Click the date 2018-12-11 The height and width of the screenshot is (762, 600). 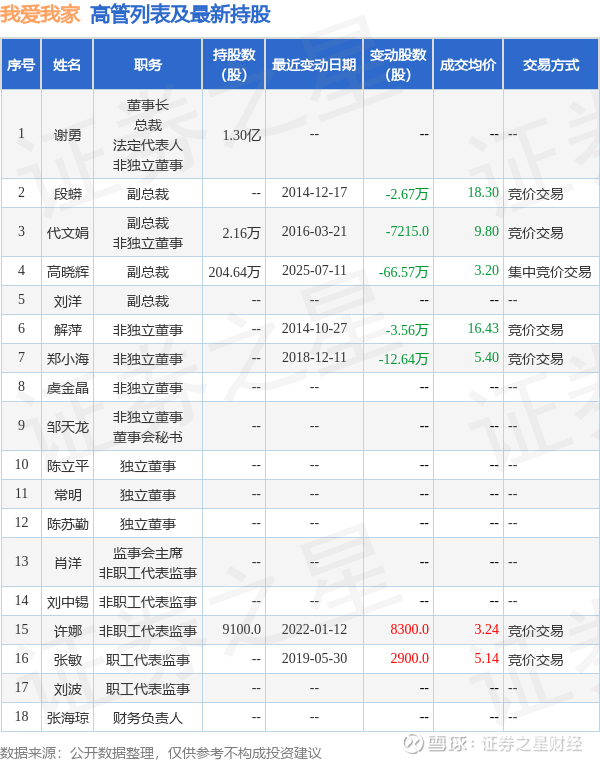point(314,358)
